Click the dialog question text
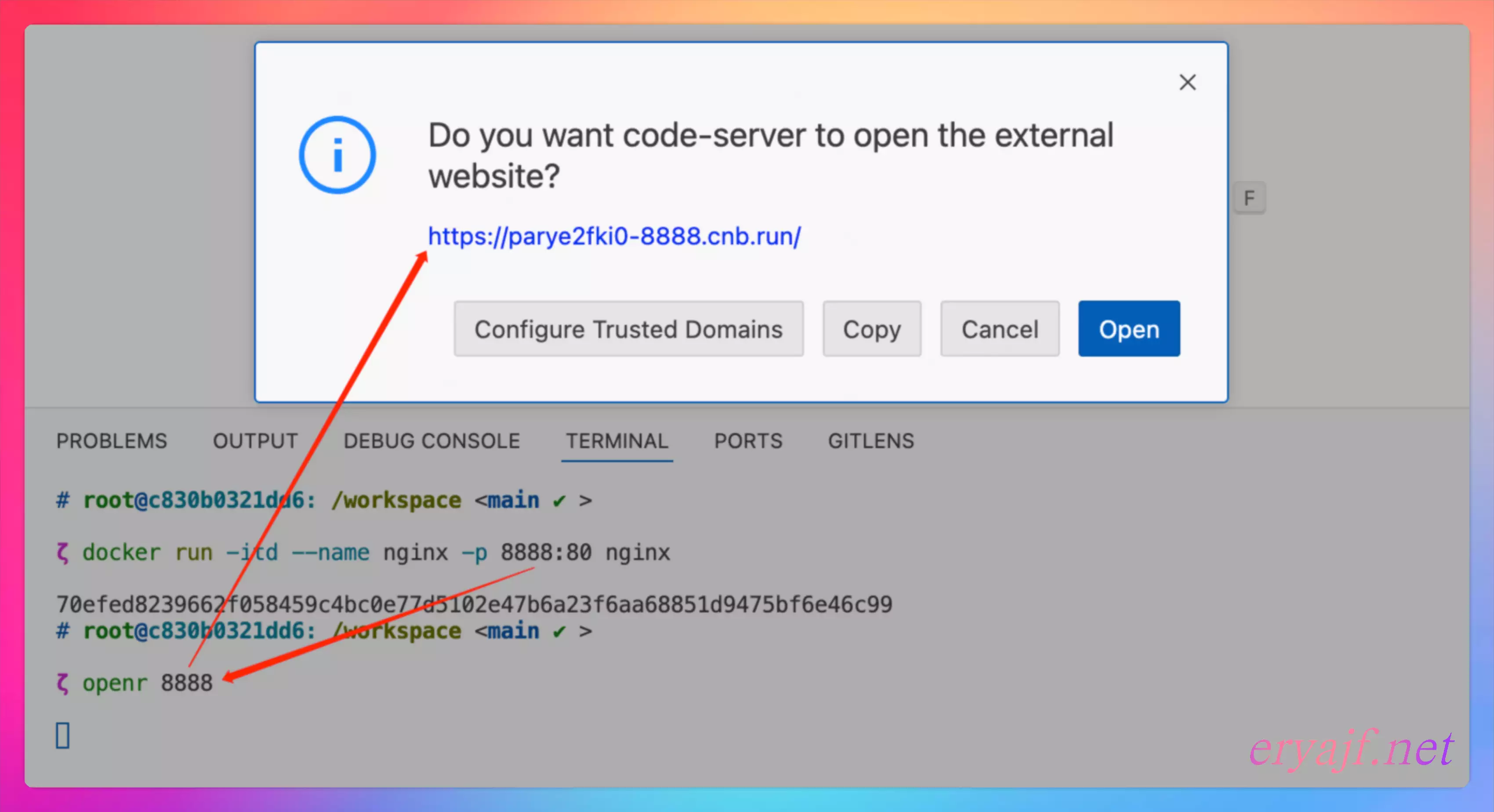Viewport: 1494px width, 812px height. (x=771, y=155)
